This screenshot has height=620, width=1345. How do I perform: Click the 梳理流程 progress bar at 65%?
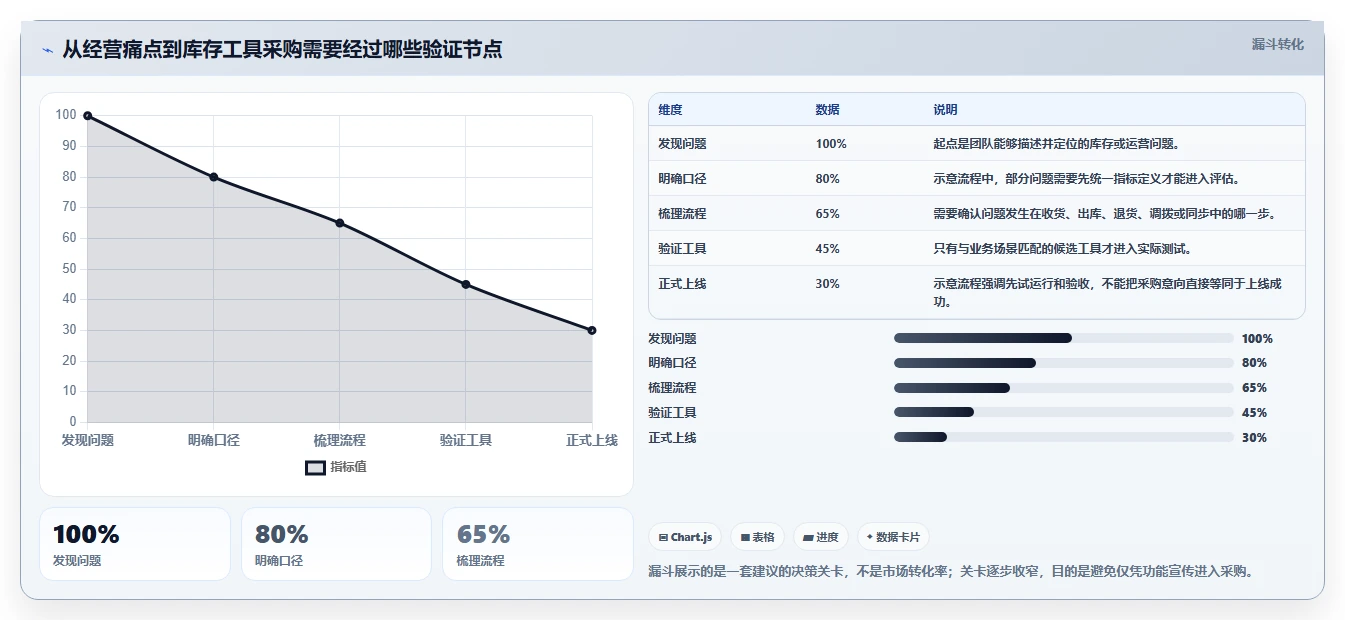tap(1064, 388)
